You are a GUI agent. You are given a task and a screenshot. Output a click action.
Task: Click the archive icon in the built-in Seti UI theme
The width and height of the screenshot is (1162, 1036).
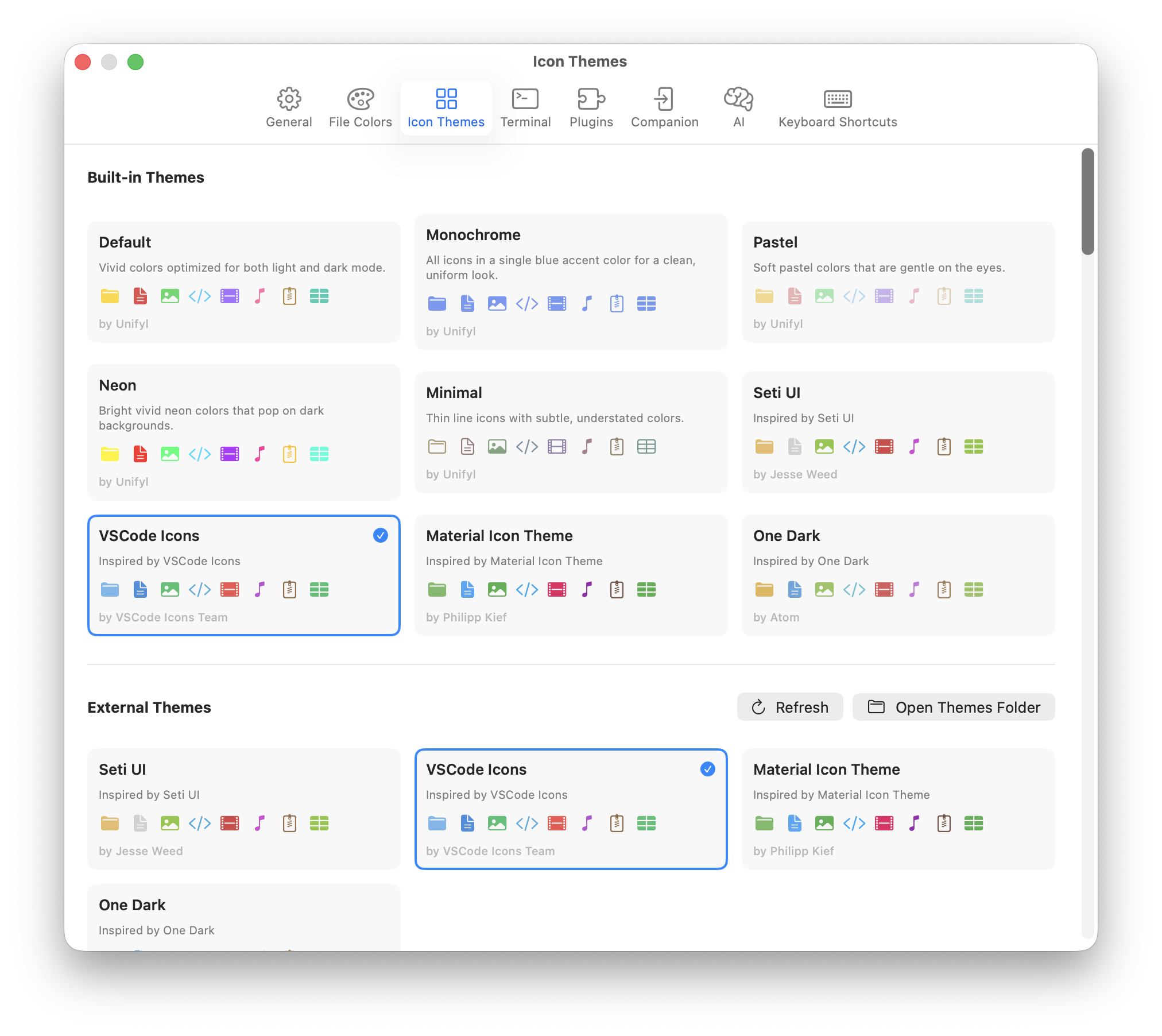[x=944, y=447]
